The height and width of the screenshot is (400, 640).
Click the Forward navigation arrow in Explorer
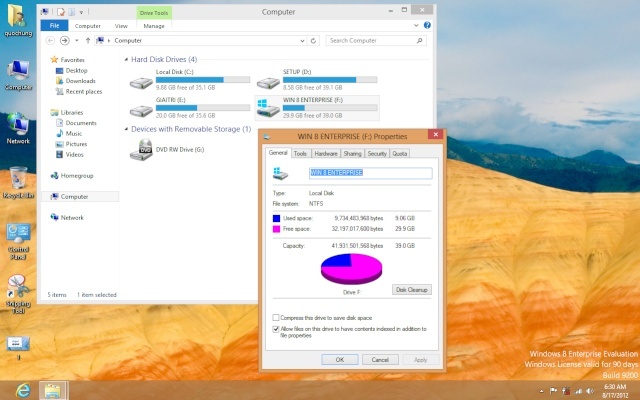pos(64,40)
